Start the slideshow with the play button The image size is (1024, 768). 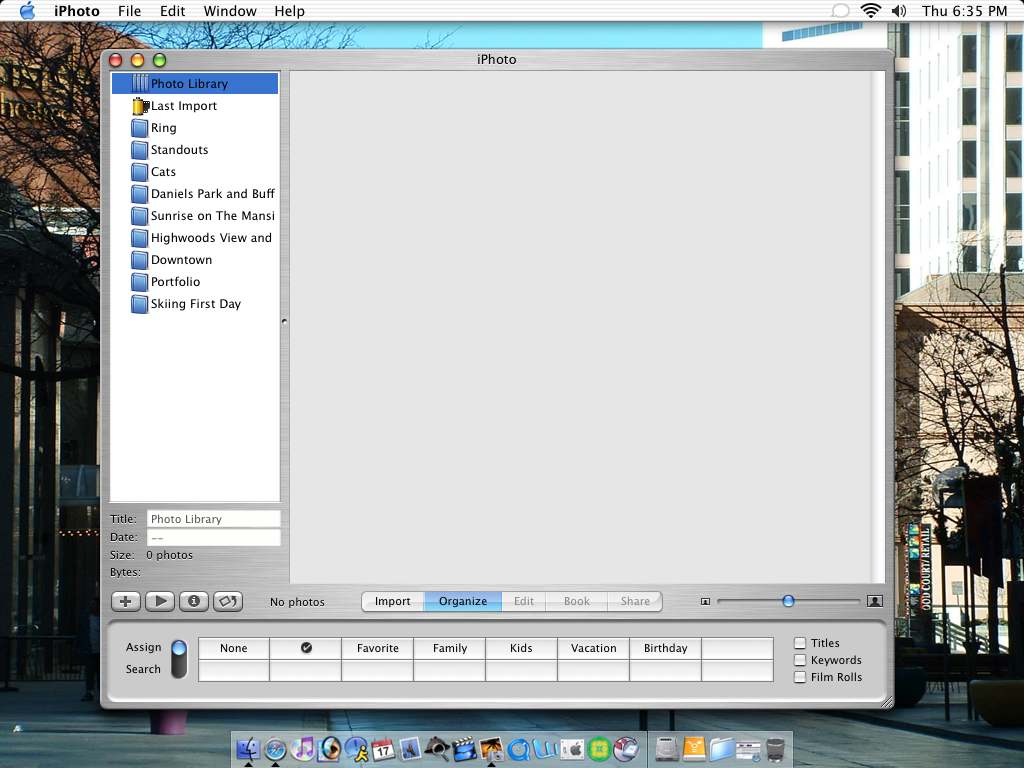pyautogui.click(x=160, y=601)
